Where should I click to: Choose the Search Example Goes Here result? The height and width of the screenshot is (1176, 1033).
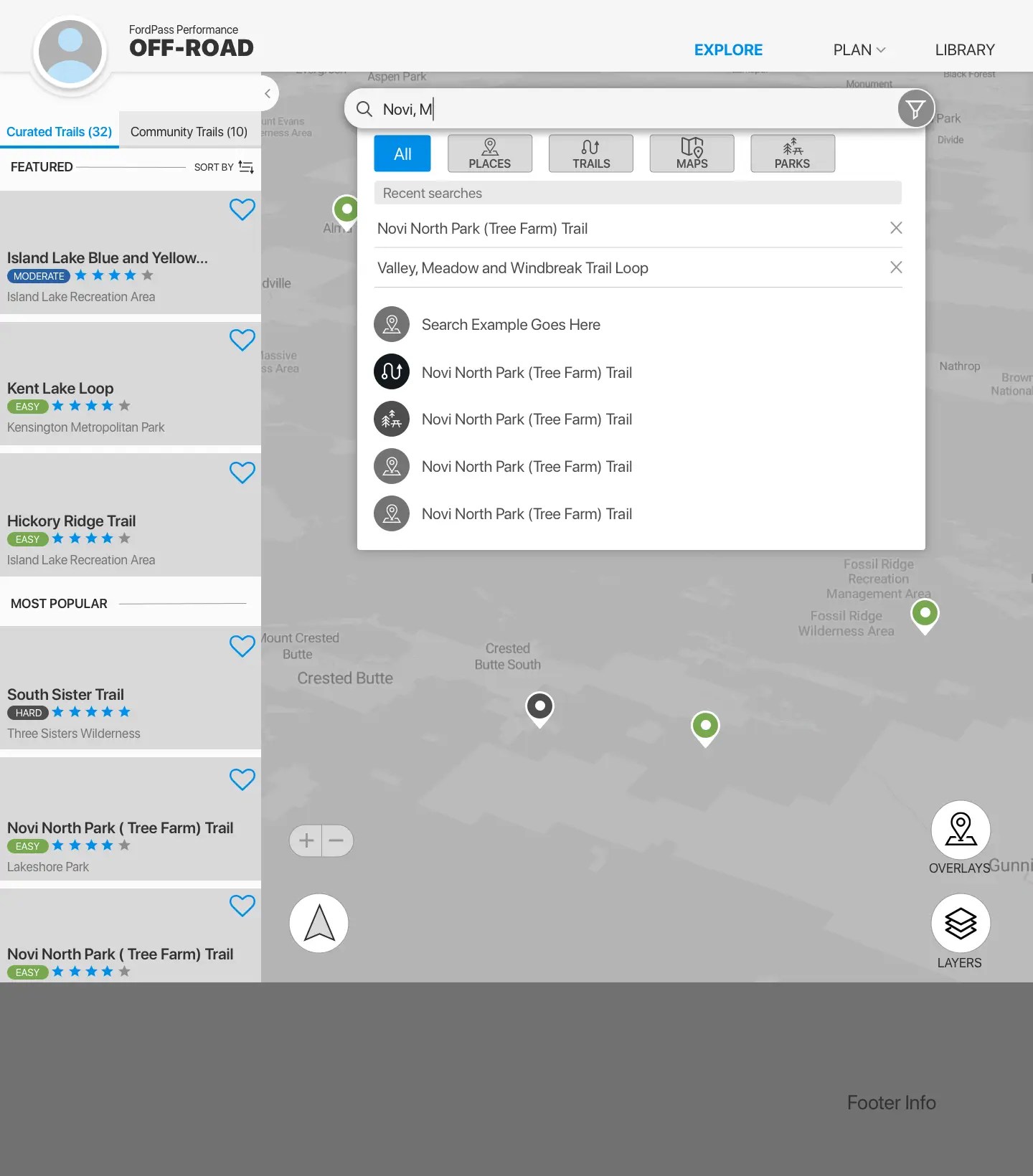point(511,325)
